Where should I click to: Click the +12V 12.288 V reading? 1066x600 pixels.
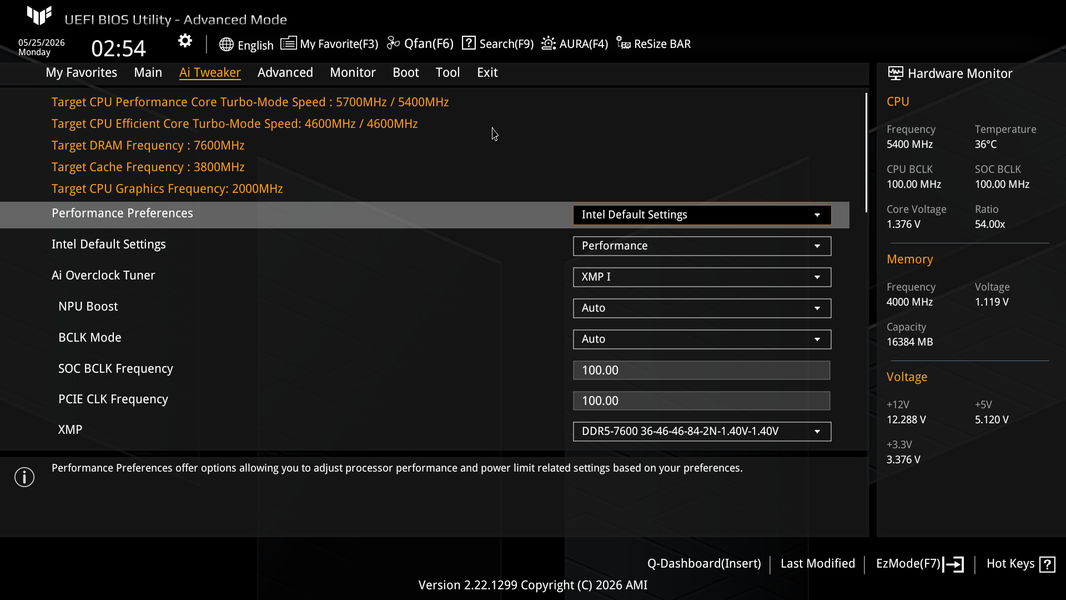point(906,420)
